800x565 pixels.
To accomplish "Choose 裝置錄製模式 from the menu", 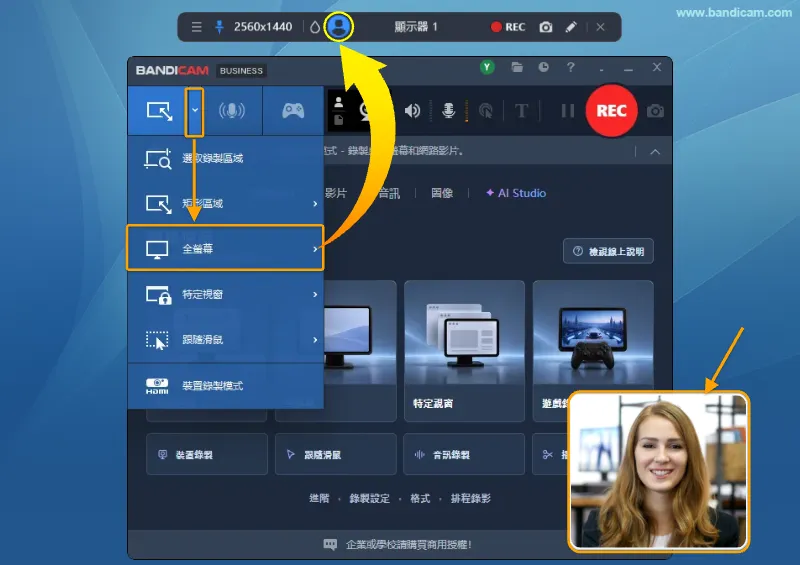I will pos(226,386).
